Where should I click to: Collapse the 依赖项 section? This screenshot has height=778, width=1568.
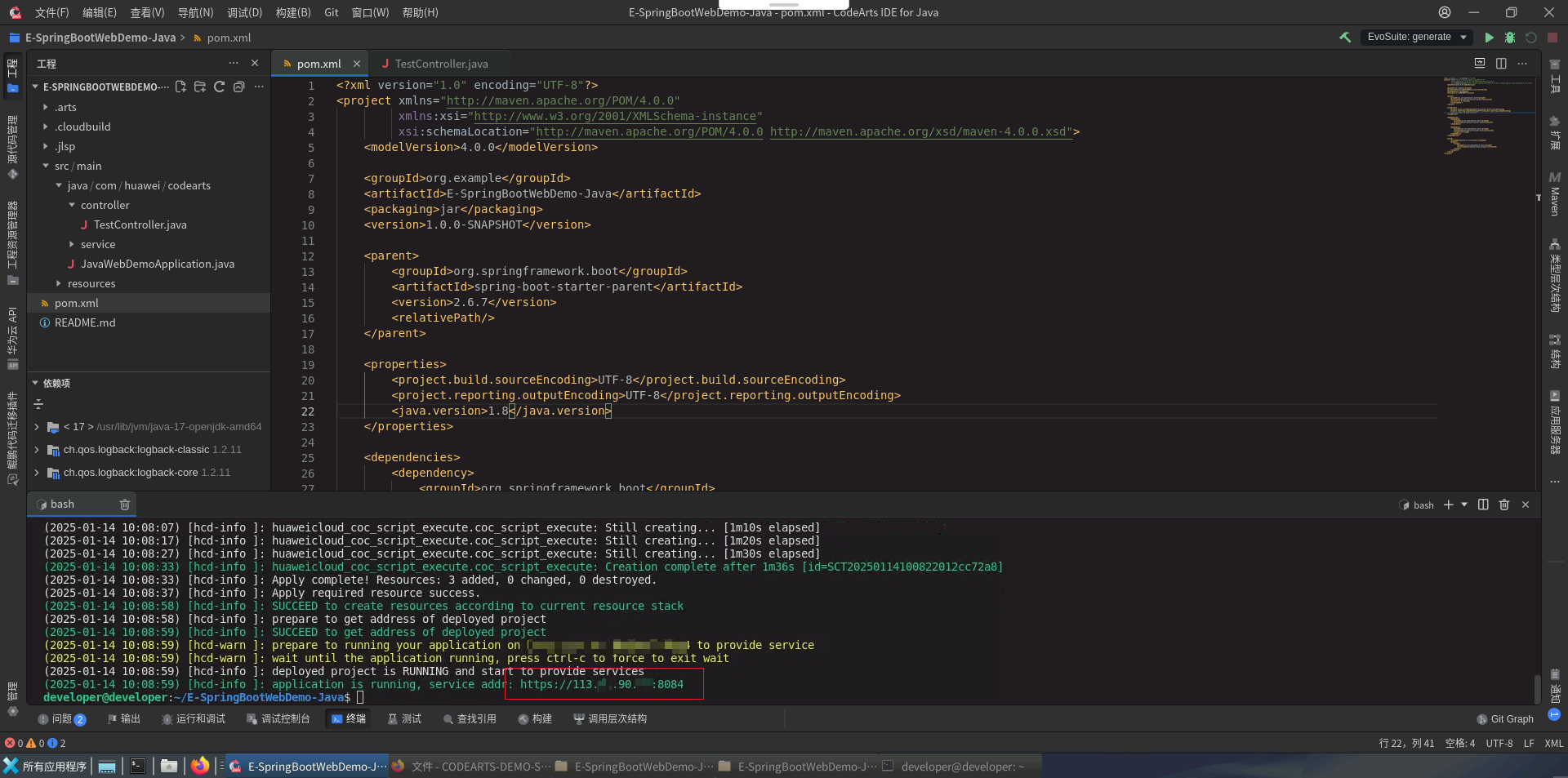[x=35, y=383]
